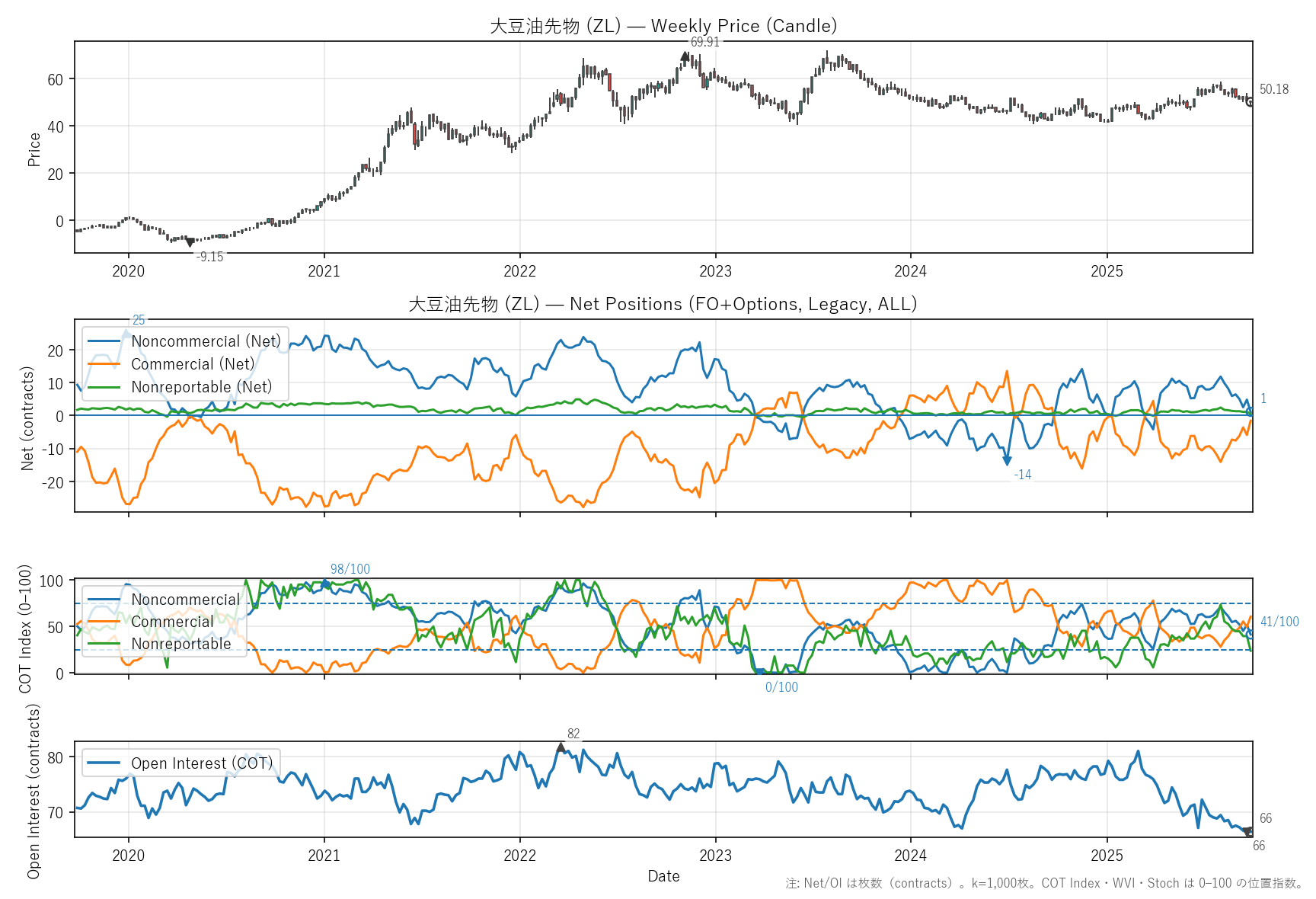Click the Weekly Price (Candle) chart title

point(663,26)
